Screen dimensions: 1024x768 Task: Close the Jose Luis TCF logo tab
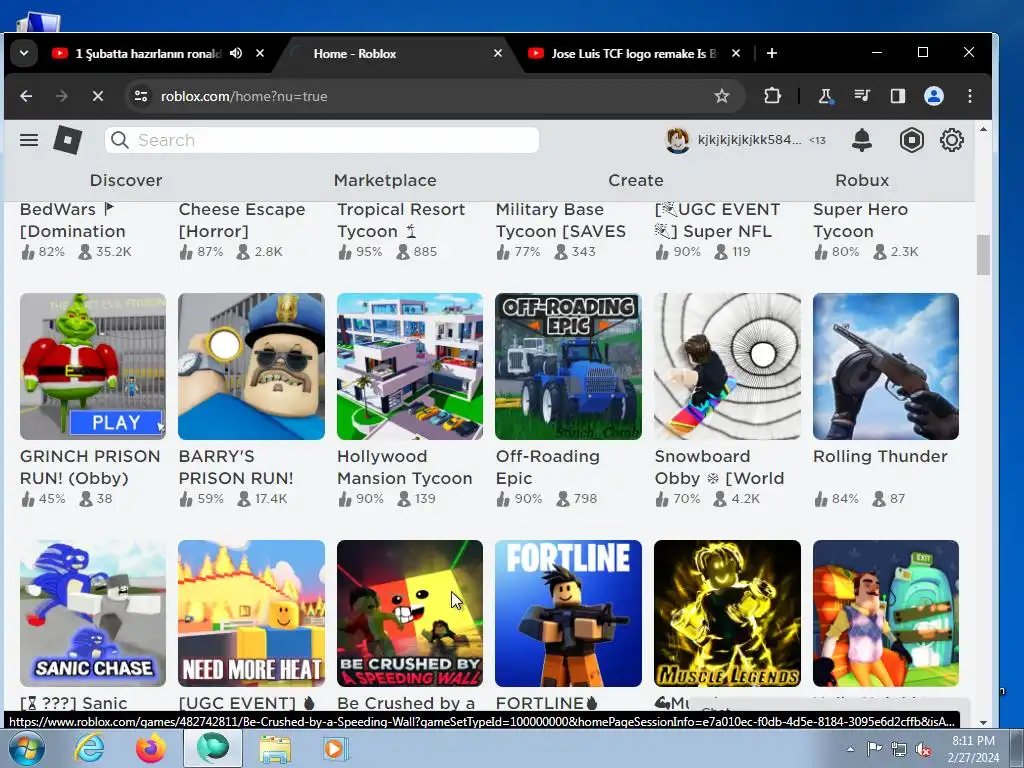736,53
